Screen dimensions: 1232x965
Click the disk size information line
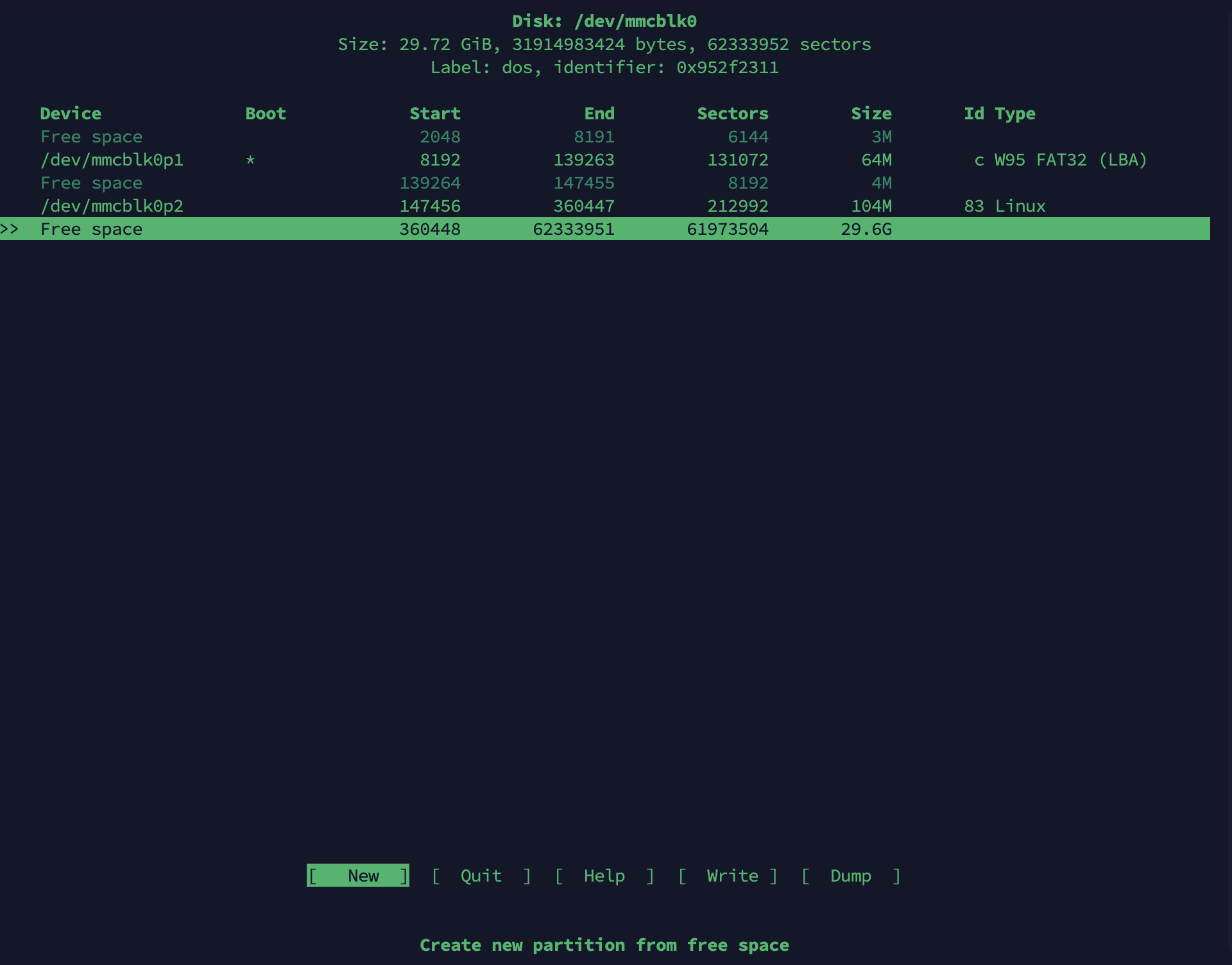tap(604, 44)
